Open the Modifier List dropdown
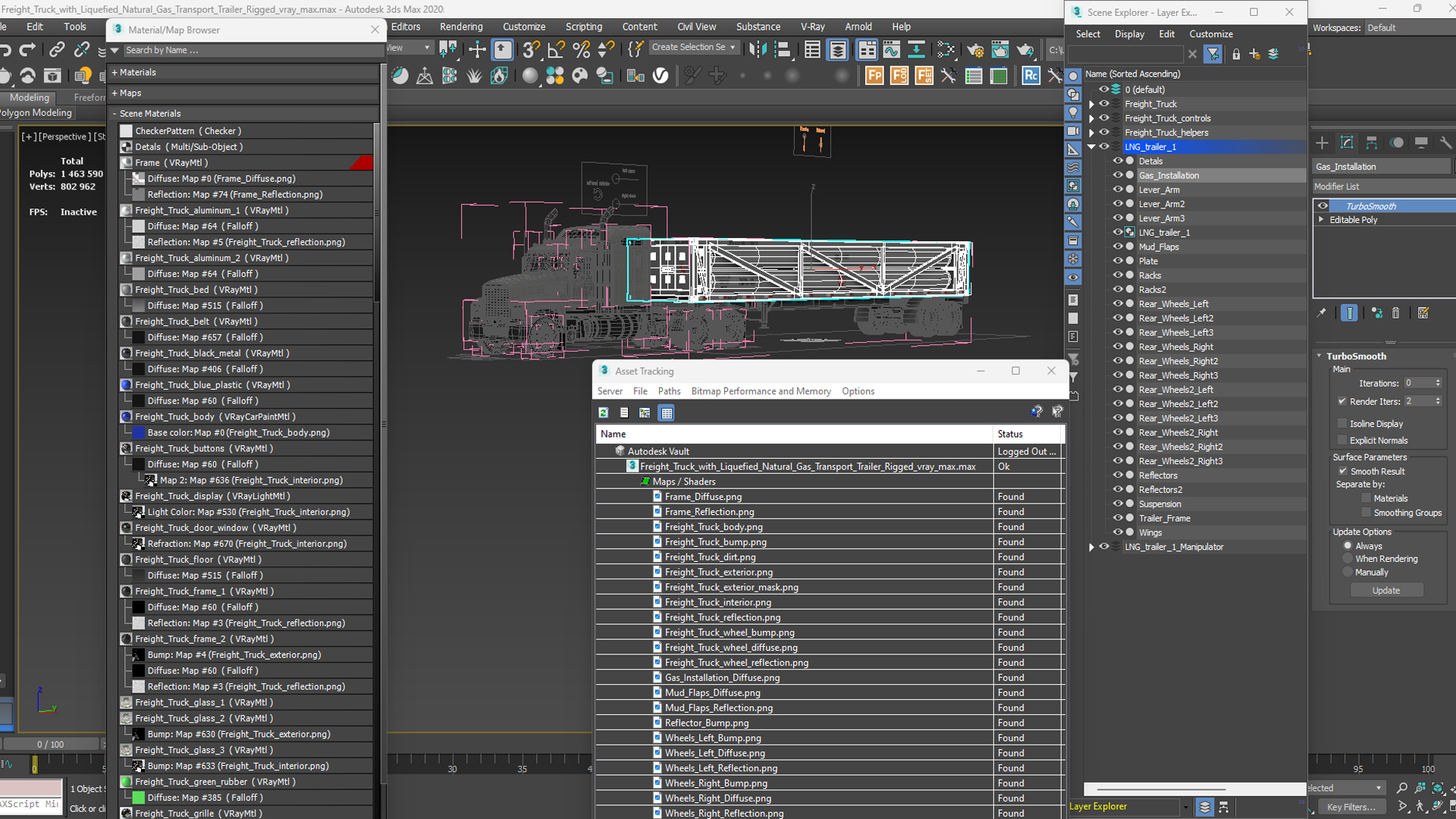1456x819 pixels. (1382, 187)
